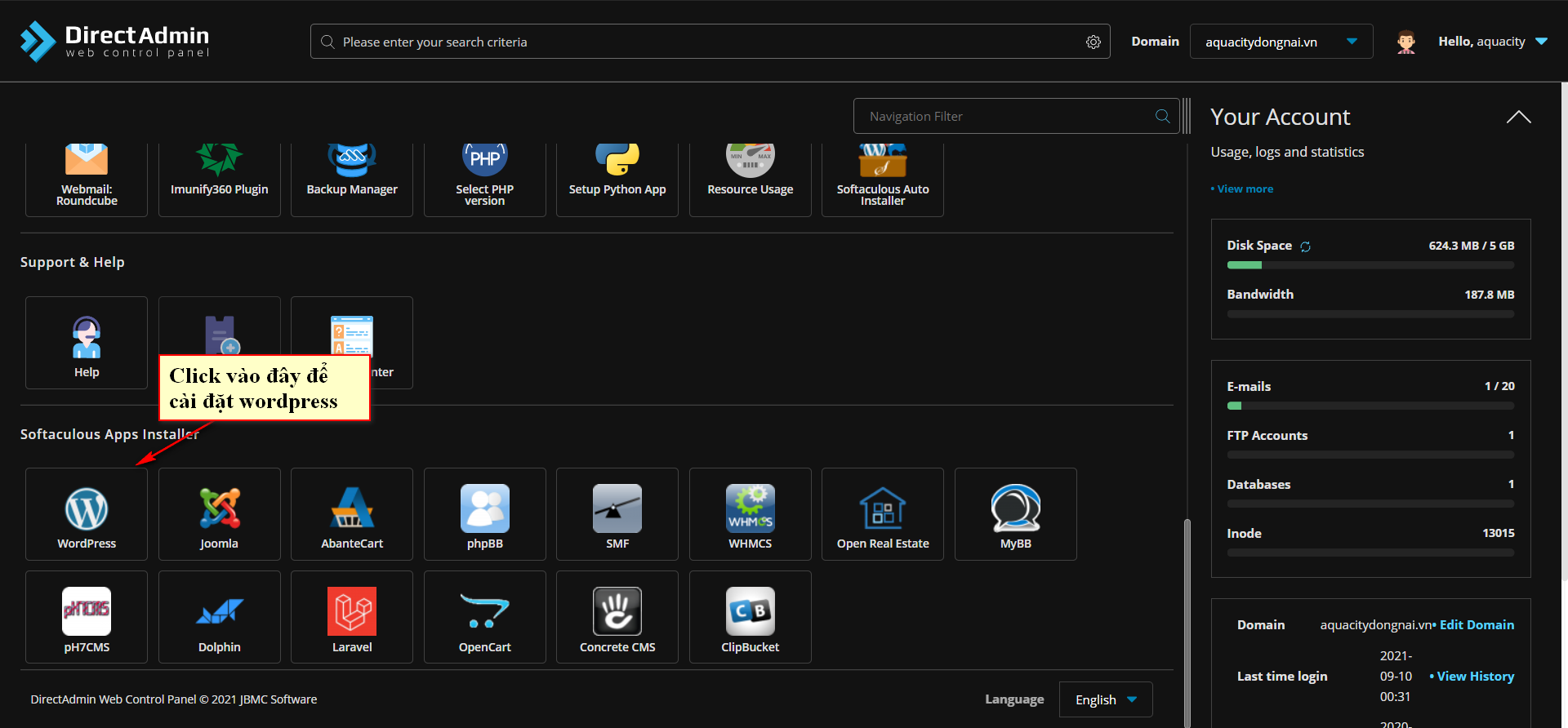Open the MyBB installer
This screenshot has width=1568, height=728.
click(1016, 514)
